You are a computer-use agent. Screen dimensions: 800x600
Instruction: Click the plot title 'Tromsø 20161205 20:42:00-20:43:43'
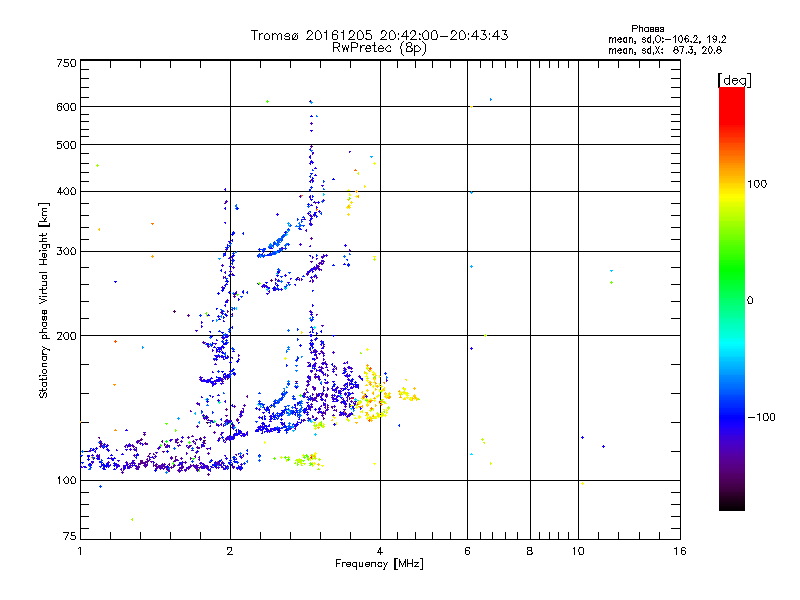(379, 35)
